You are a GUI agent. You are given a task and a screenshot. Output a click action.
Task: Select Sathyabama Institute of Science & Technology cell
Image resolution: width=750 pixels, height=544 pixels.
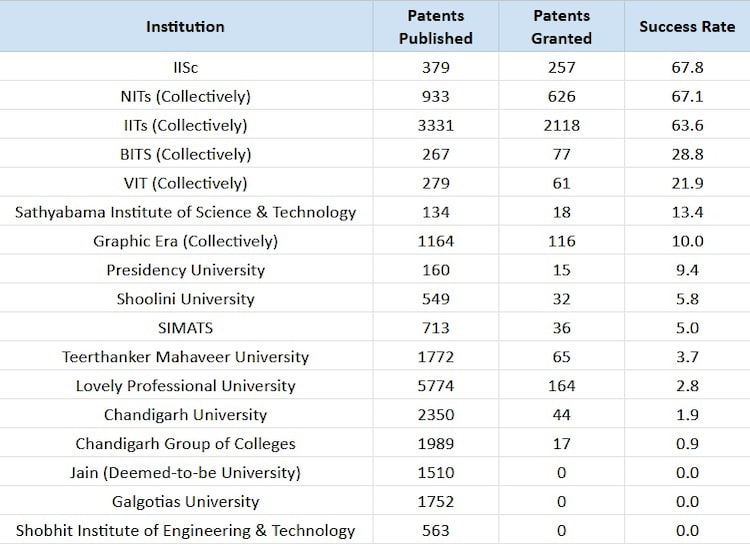point(186,212)
